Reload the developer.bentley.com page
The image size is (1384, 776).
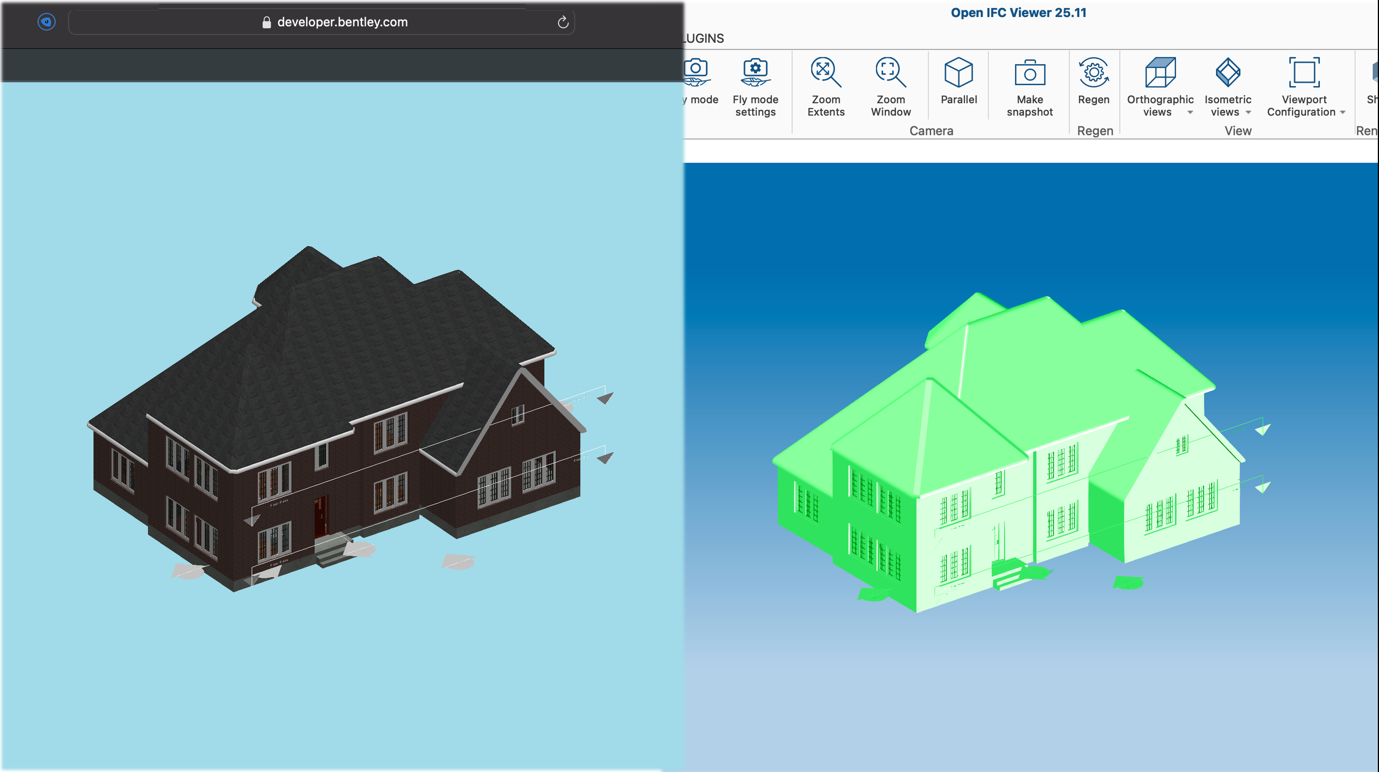(x=563, y=22)
